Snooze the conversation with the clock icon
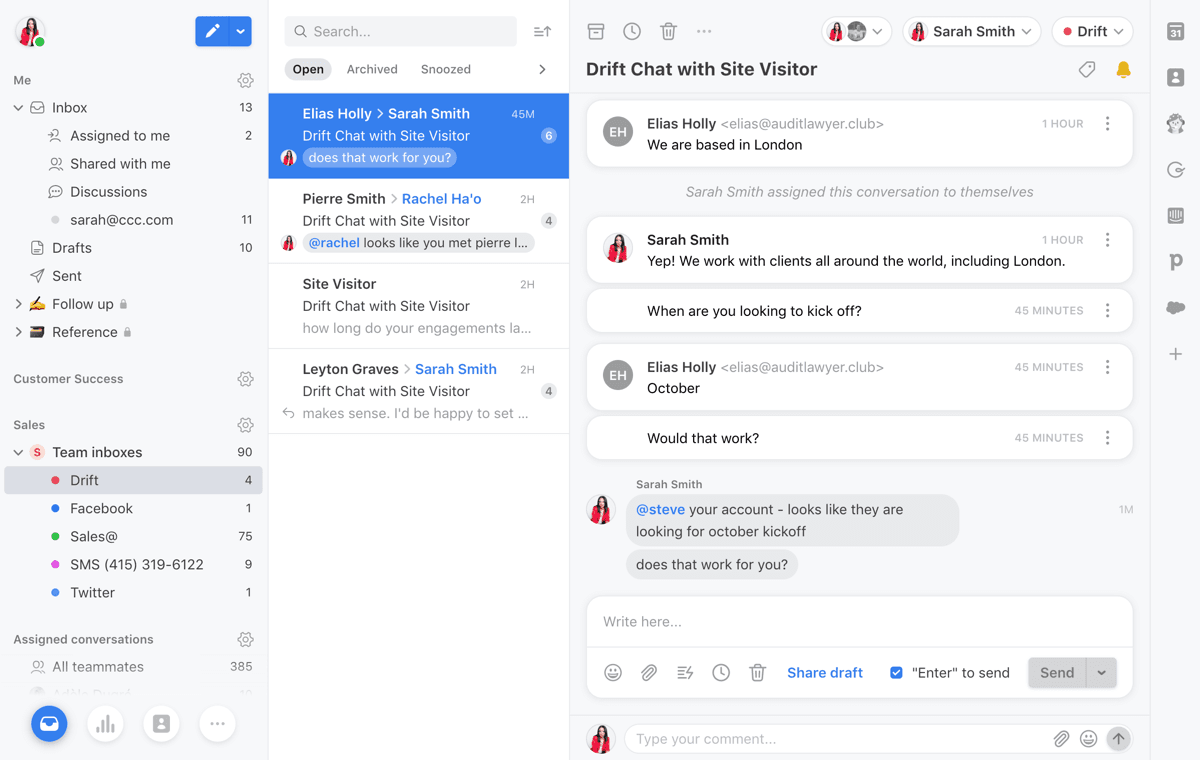Image resolution: width=1200 pixels, height=760 pixels. (x=632, y=31)
